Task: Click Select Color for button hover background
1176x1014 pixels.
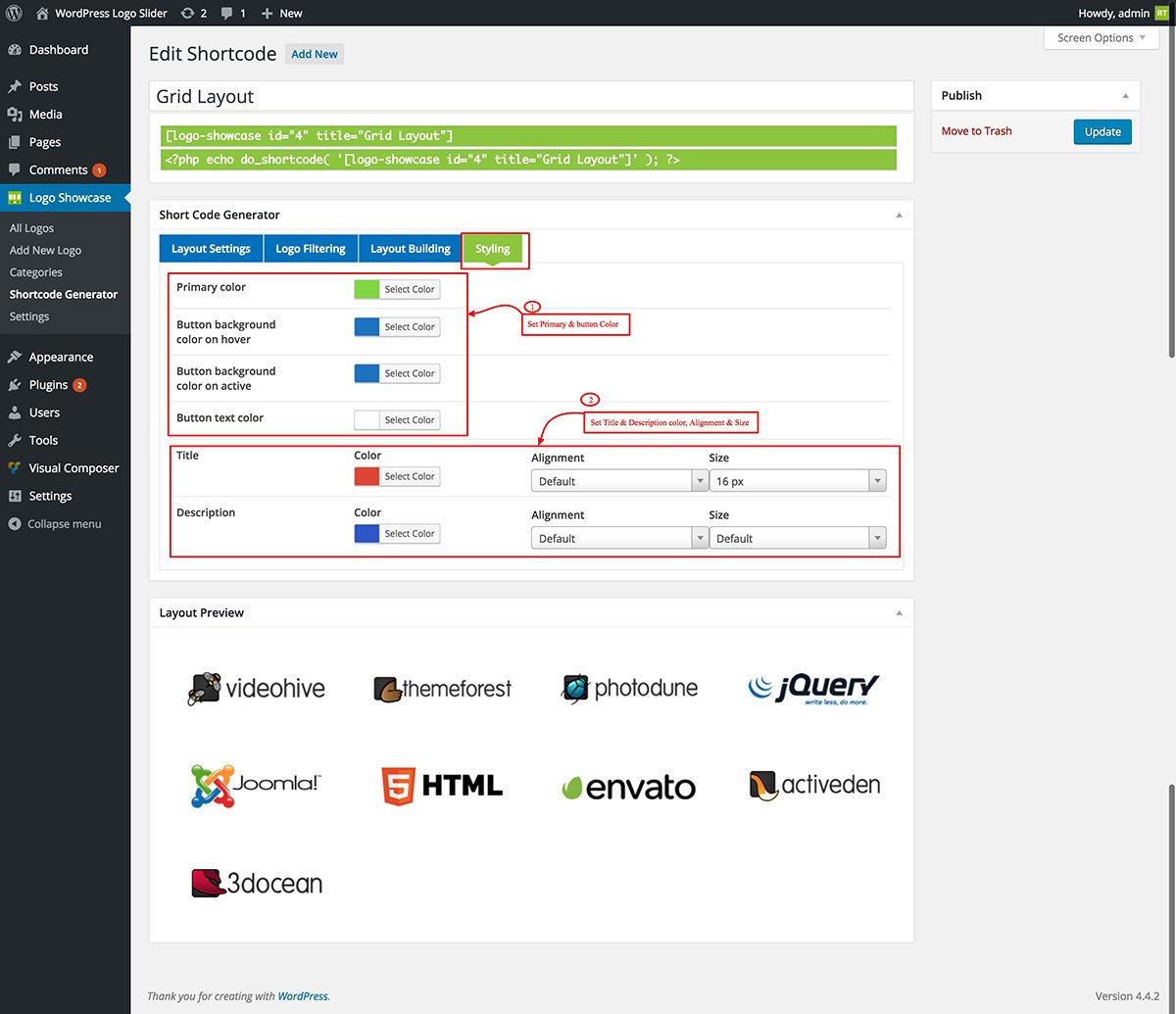Action: [x=410, y=327]
